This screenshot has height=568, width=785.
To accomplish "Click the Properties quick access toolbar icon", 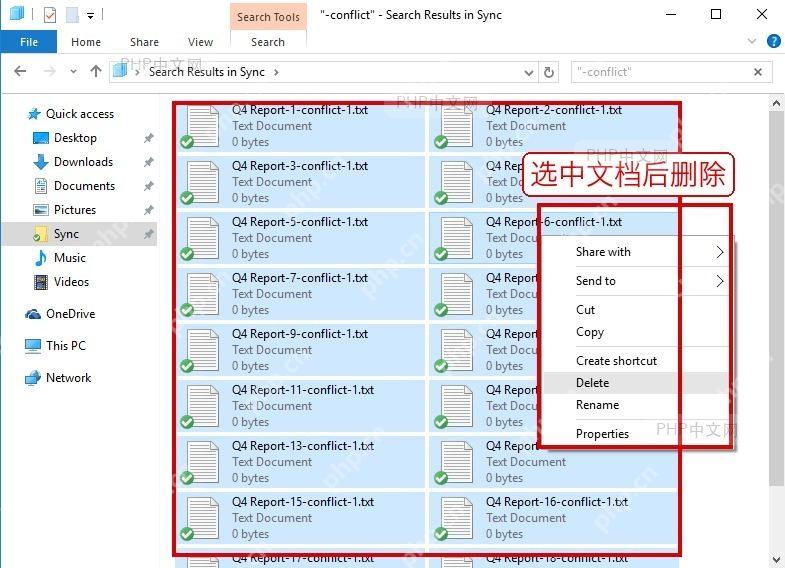I will [x=50, y=15].
